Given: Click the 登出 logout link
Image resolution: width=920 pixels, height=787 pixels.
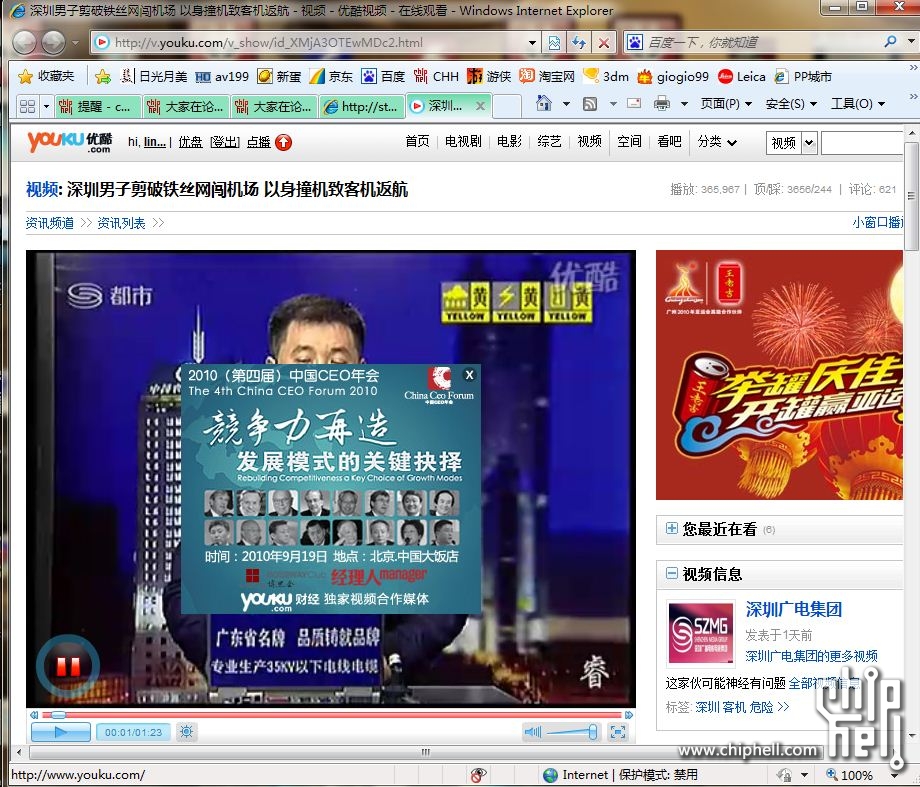Looking at the screenshot, I should [225, 142].
